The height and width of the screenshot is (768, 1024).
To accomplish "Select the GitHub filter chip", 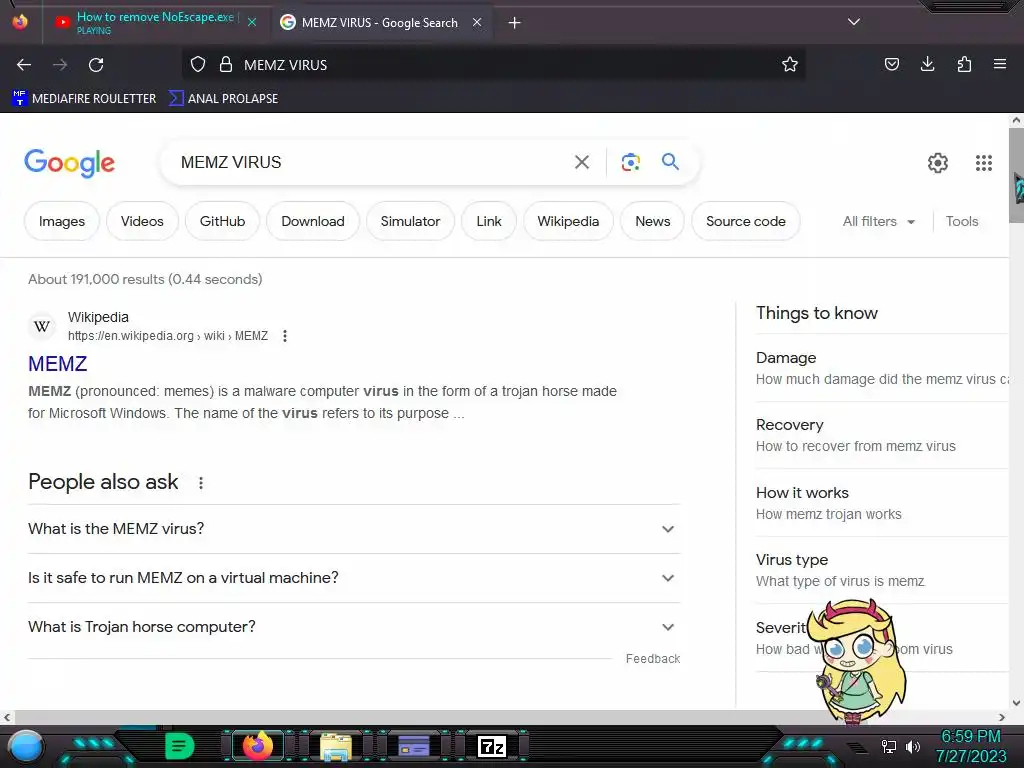I will (222, 221).
